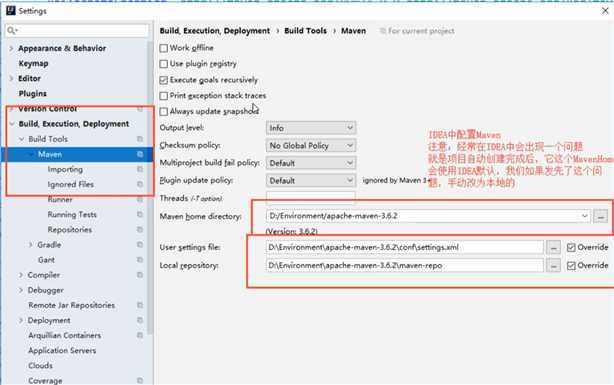
Task: Click the For current project indicator icon
Action: pos(383,31)
